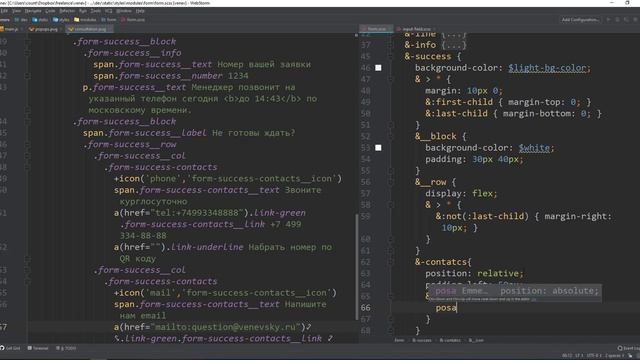Open the Run menu
640x360 pixels.
pyautogui.click(x=83, y=11)
